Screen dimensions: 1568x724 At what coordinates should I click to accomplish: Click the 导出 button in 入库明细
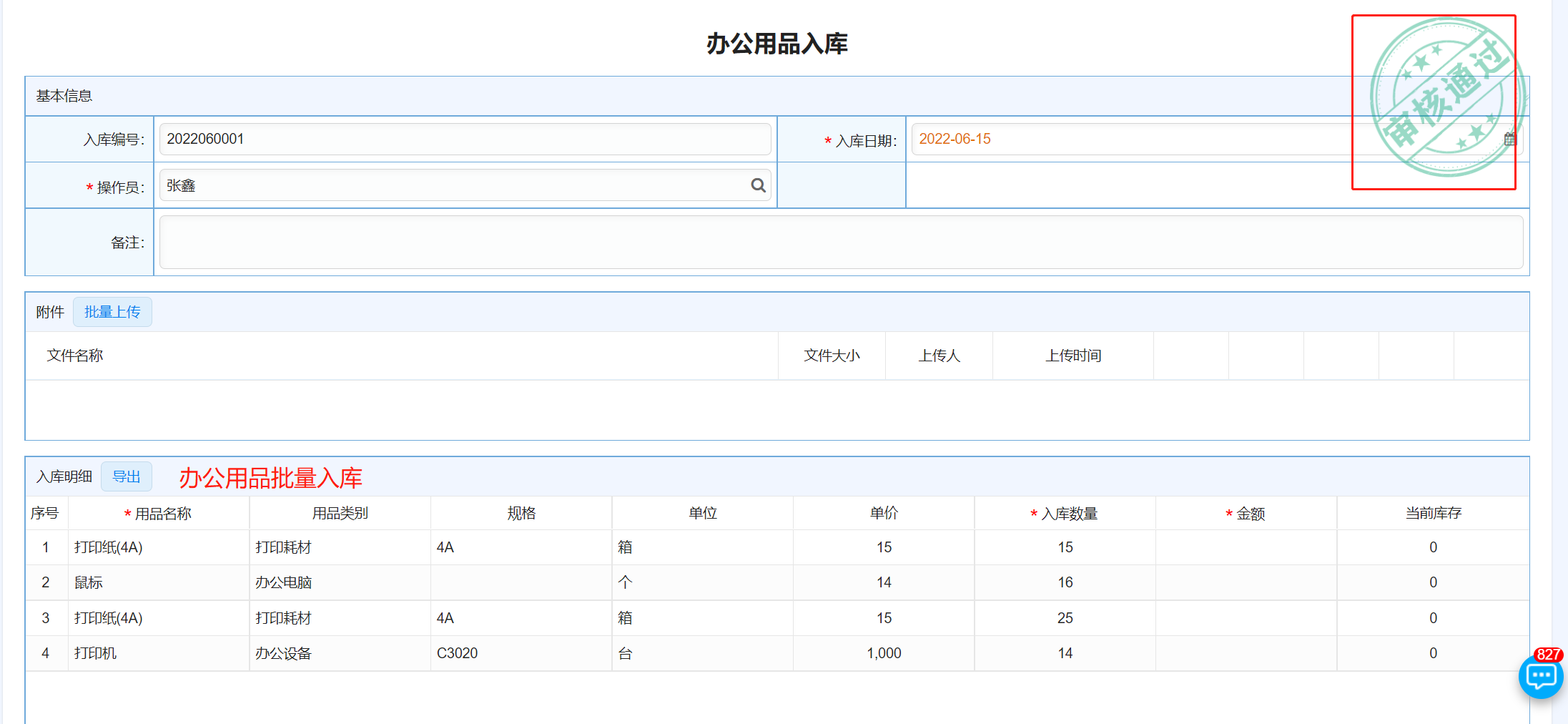point(127,476)
